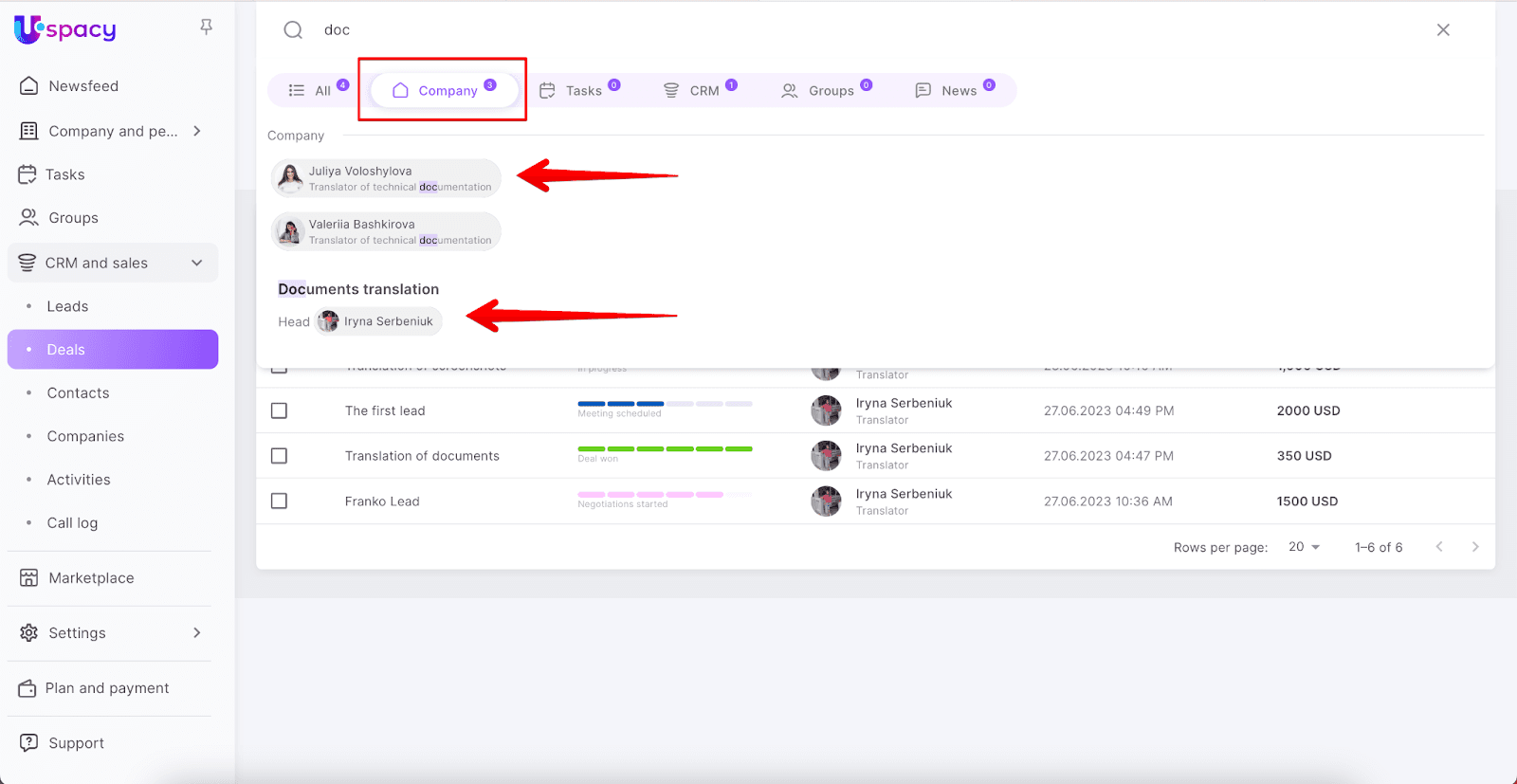1517x784 pixels.
Task: Switch to the CRM search tab
Action: pyautogui.click(x=701, y=91)
